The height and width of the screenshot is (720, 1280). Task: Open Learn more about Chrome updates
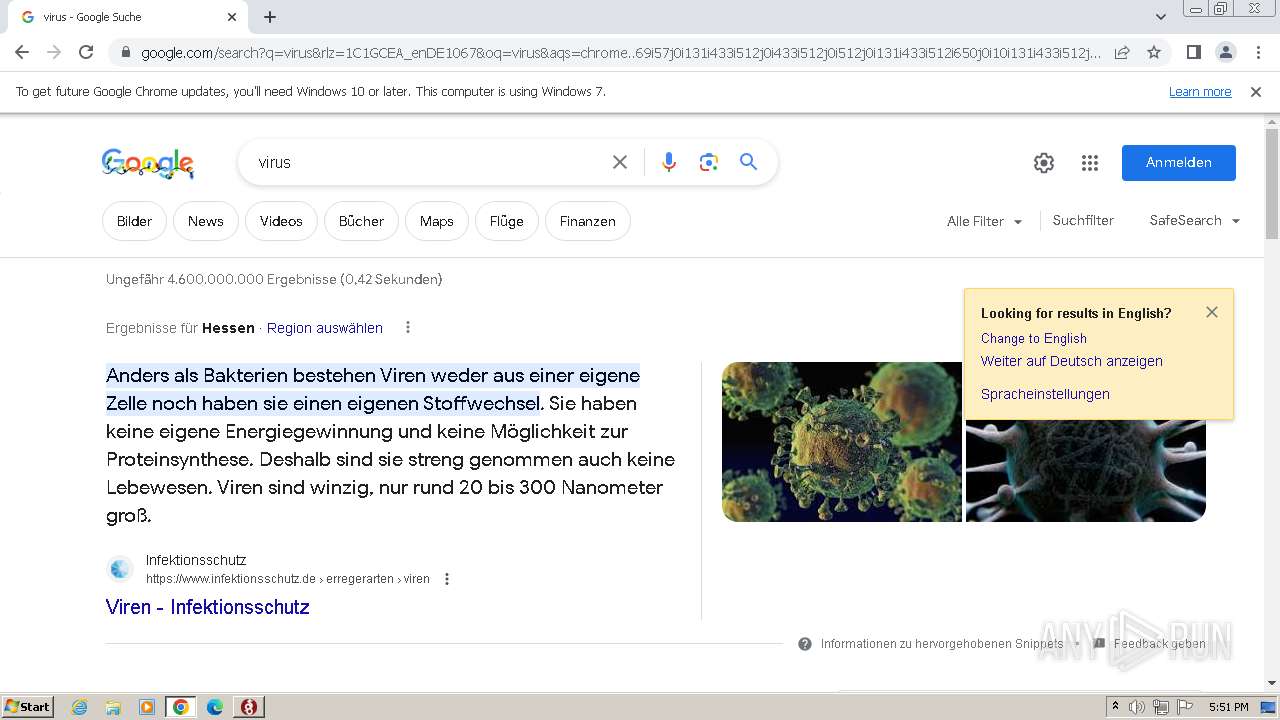click(1200, 91)
